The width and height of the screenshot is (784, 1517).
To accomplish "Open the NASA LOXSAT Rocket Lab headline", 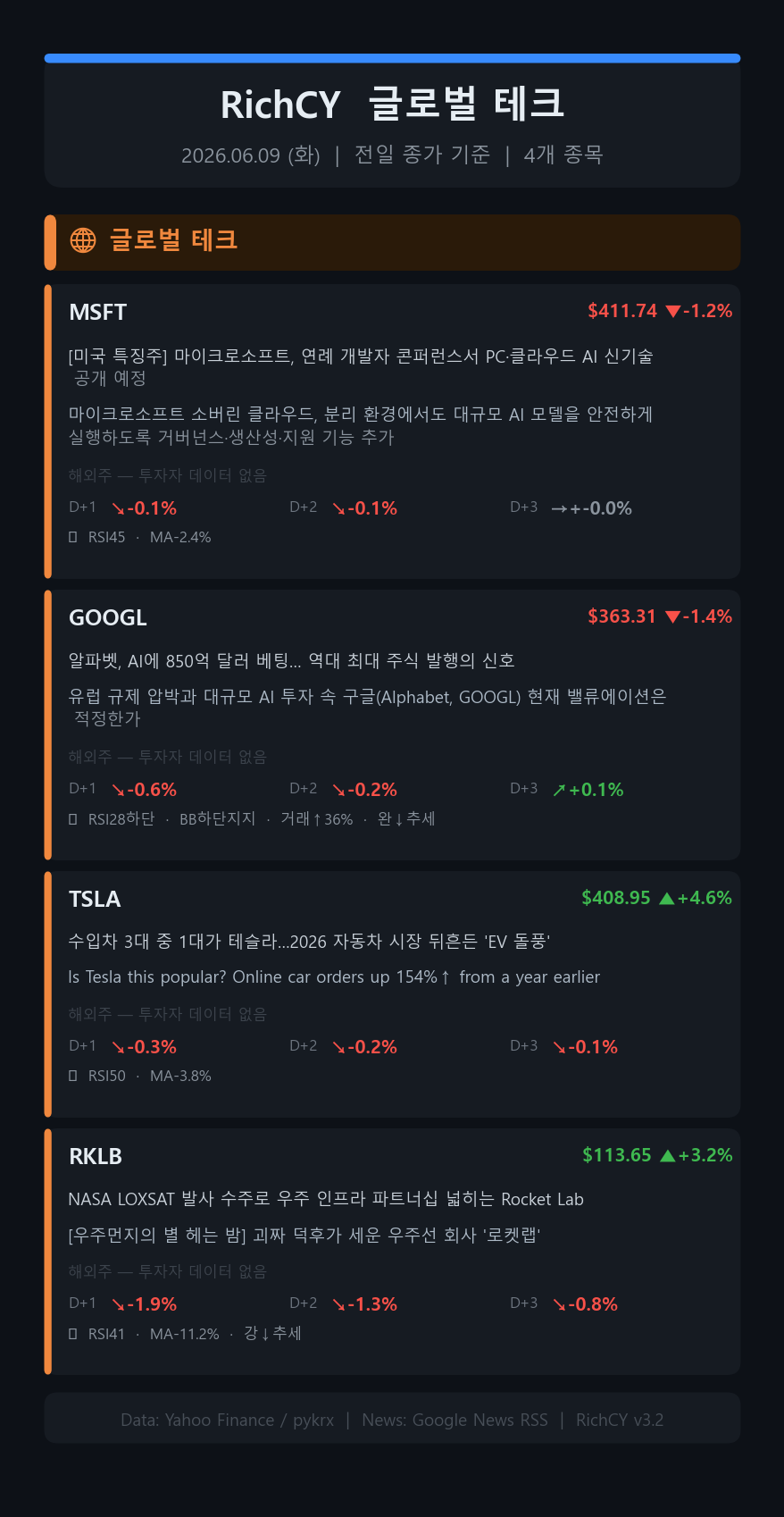I will 326,1199.
